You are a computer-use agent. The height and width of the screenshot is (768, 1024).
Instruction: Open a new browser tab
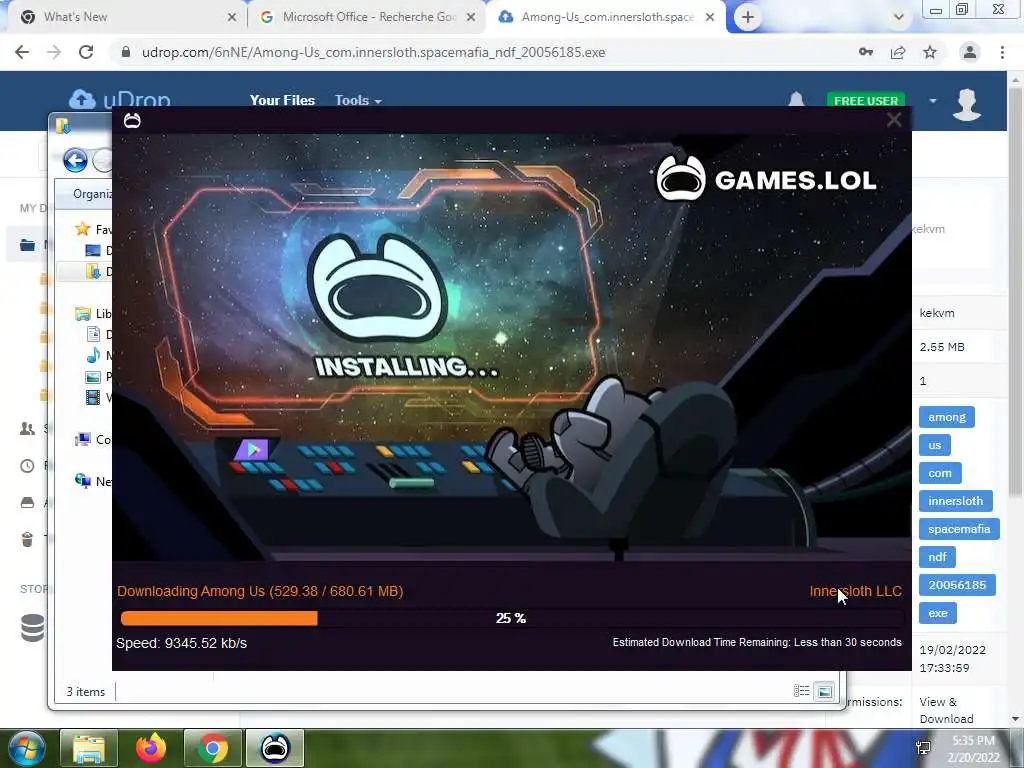pos(748,18)
